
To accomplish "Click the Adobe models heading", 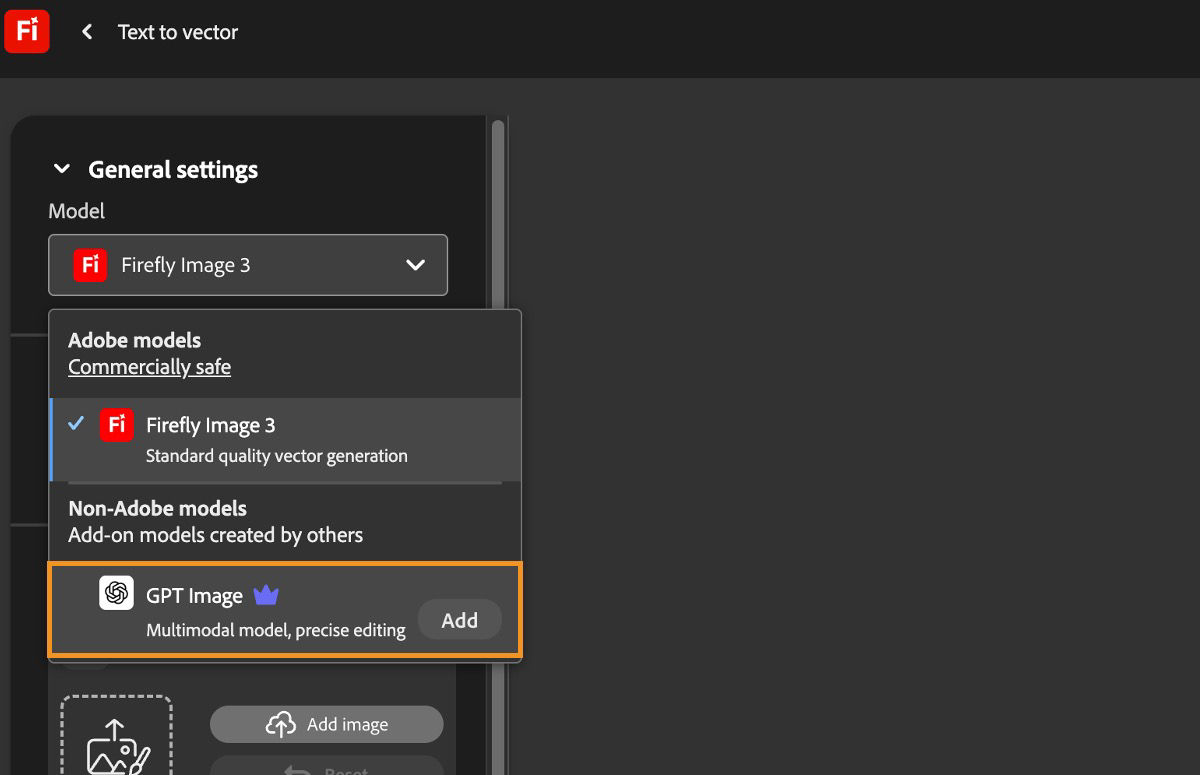I will [134, 340].
